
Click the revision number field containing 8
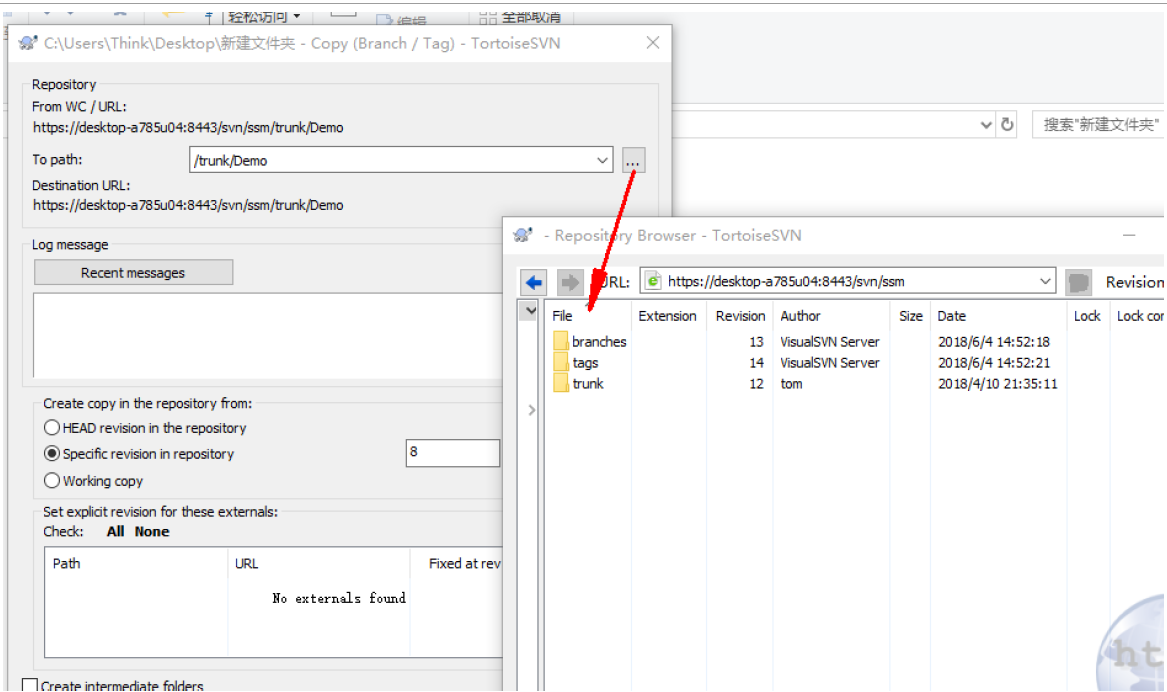point(453,452)
